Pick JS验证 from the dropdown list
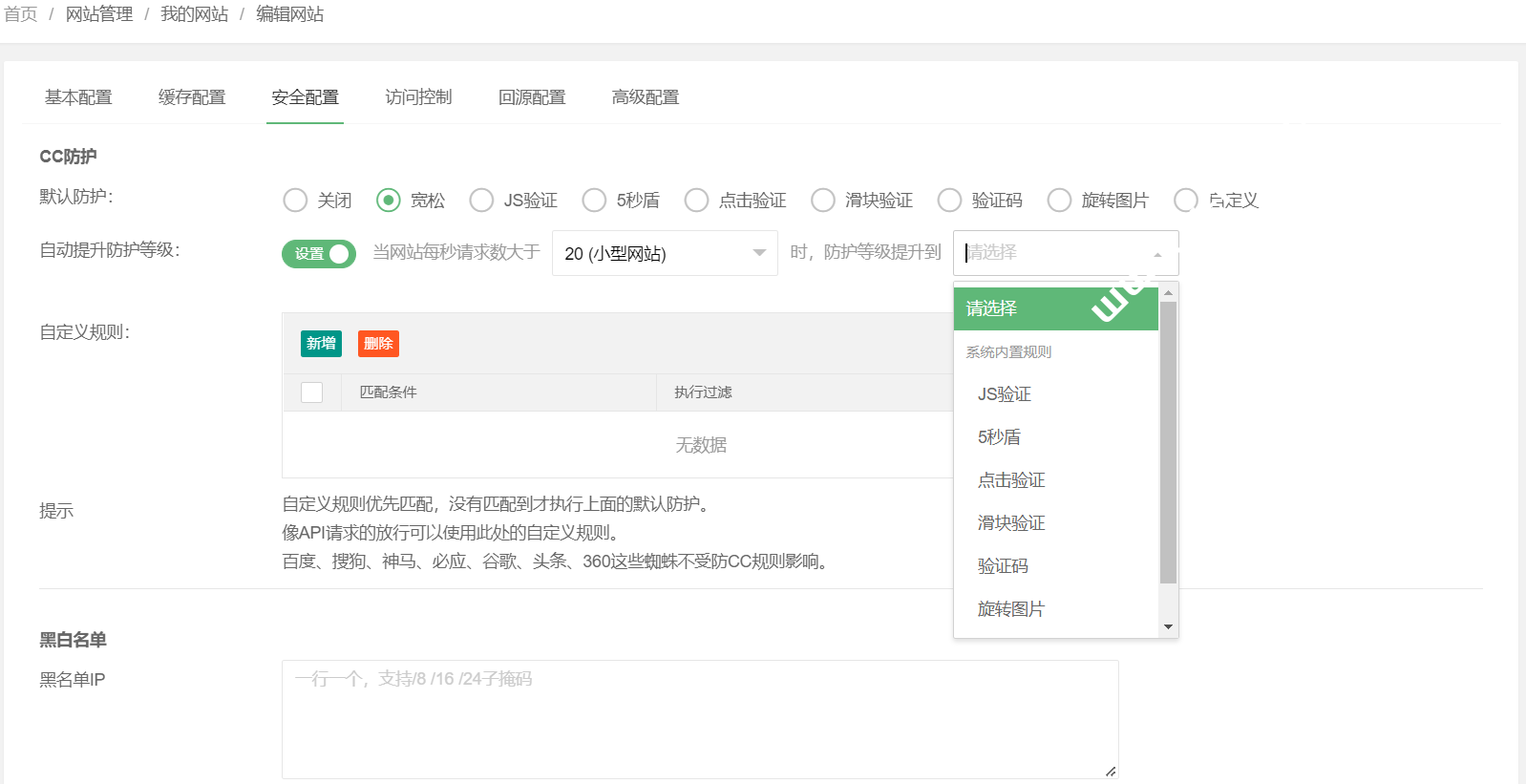This screenshot has height=784, width=1526. (1005, 394)
